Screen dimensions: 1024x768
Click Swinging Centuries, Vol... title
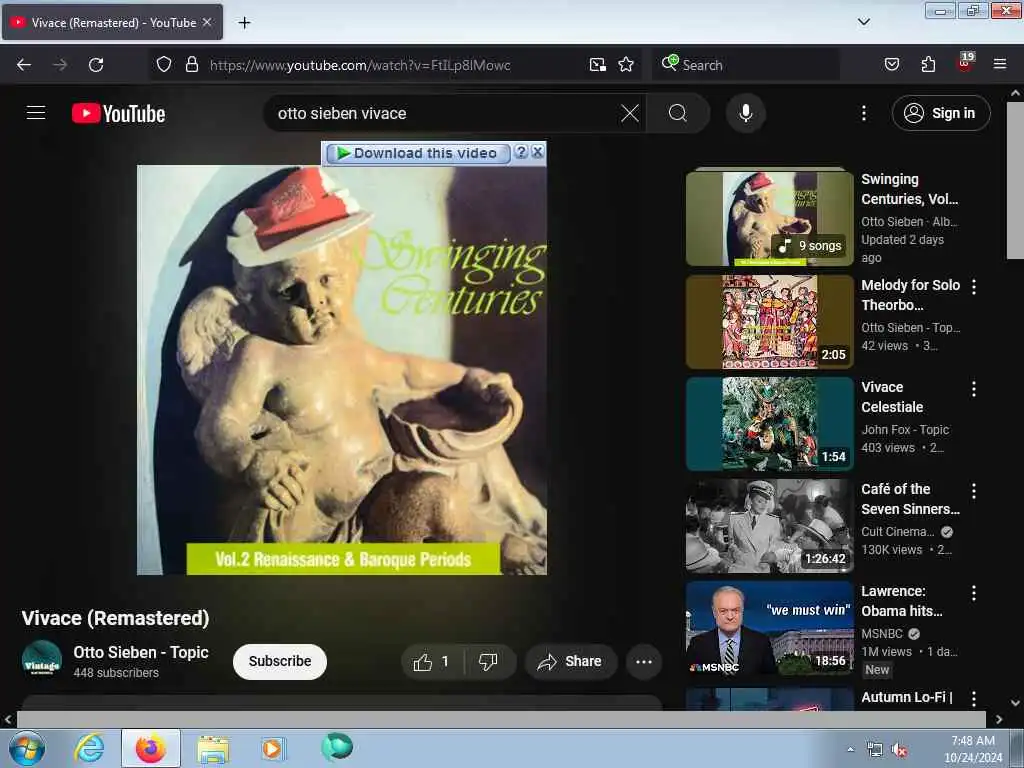pyautogui.click(x=909, y=189)
